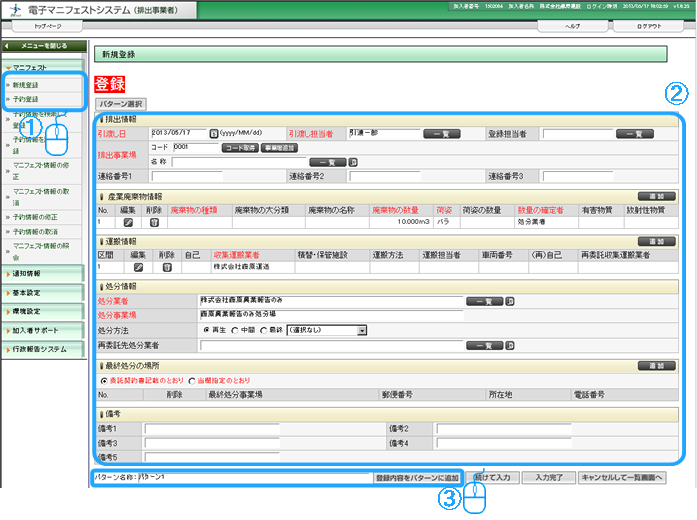Click 一覧 button beside 引渡し担当者

[x=441, y=134]
